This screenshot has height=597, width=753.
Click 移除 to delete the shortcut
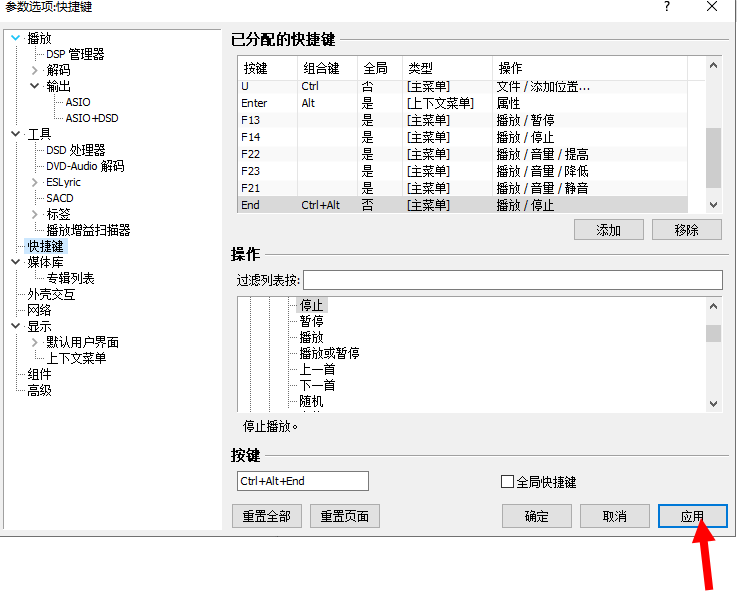click(x=686, y=230)
